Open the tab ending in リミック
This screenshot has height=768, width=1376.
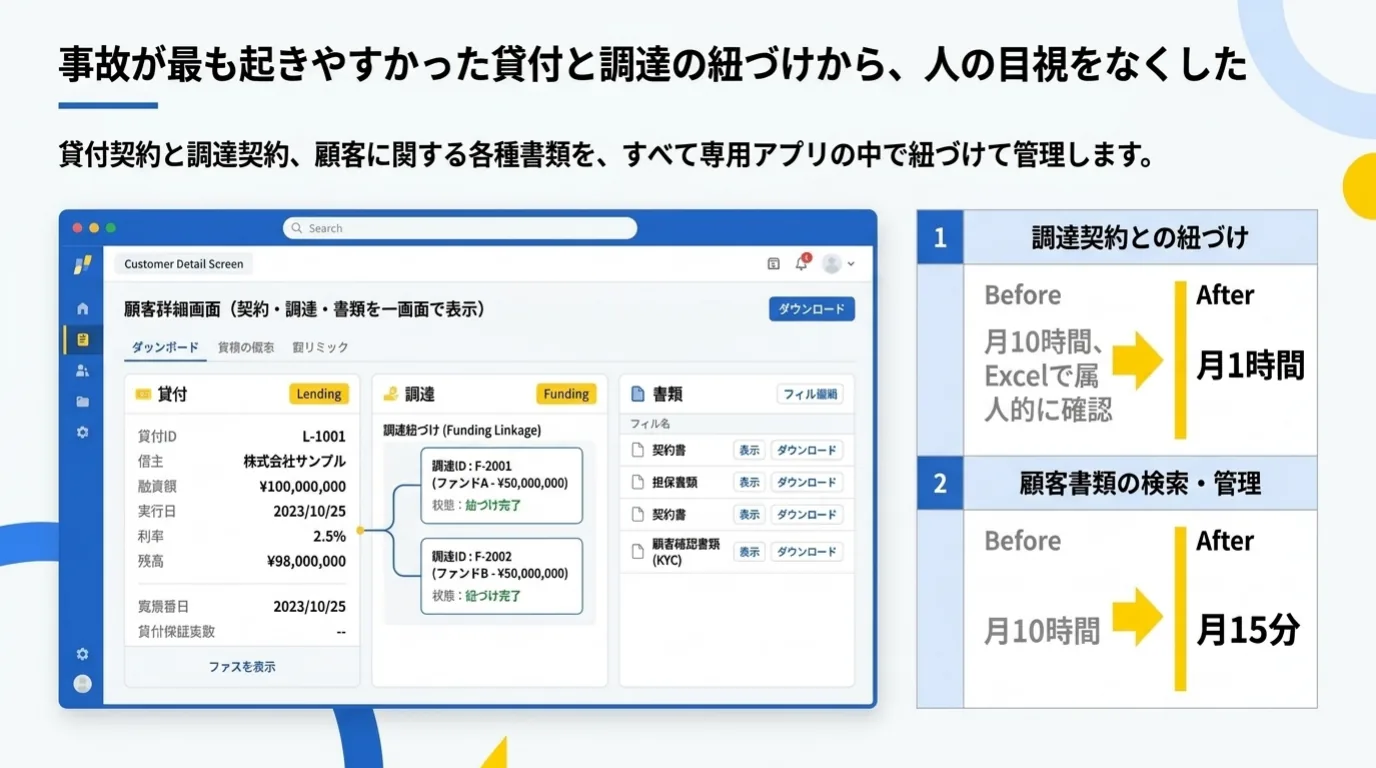pos(320,347)
